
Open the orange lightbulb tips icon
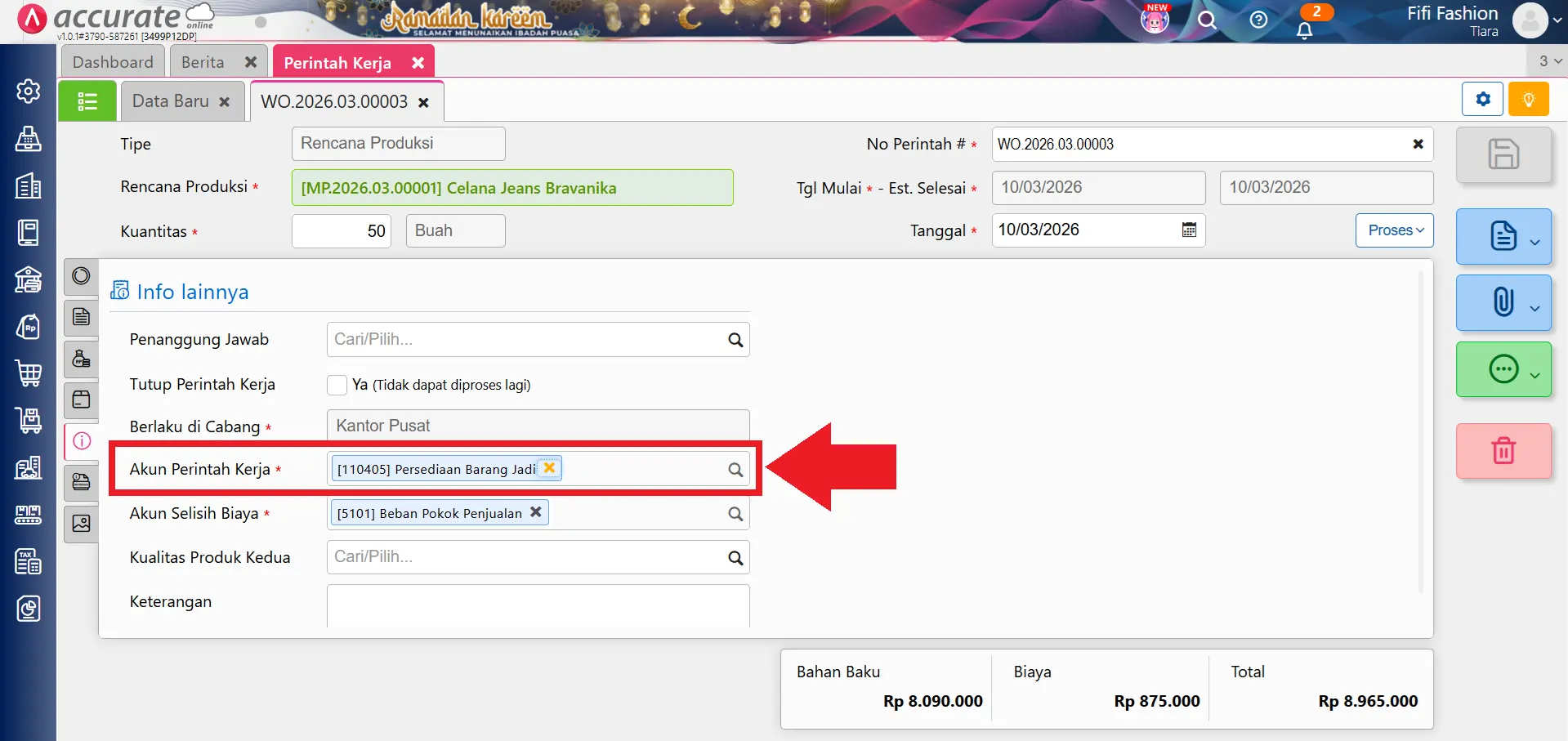tap(1528, 100)
